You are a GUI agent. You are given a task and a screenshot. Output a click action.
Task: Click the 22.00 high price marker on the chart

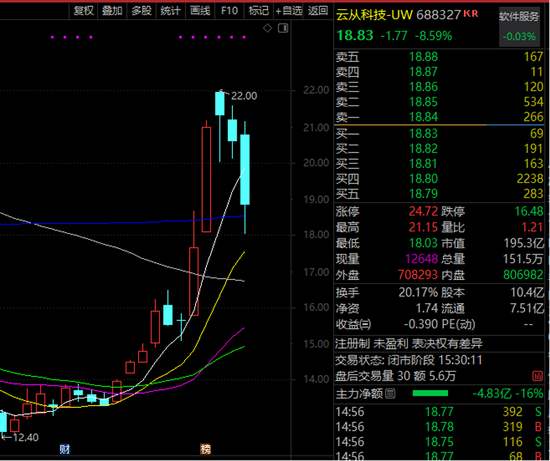tap(244, 96)
